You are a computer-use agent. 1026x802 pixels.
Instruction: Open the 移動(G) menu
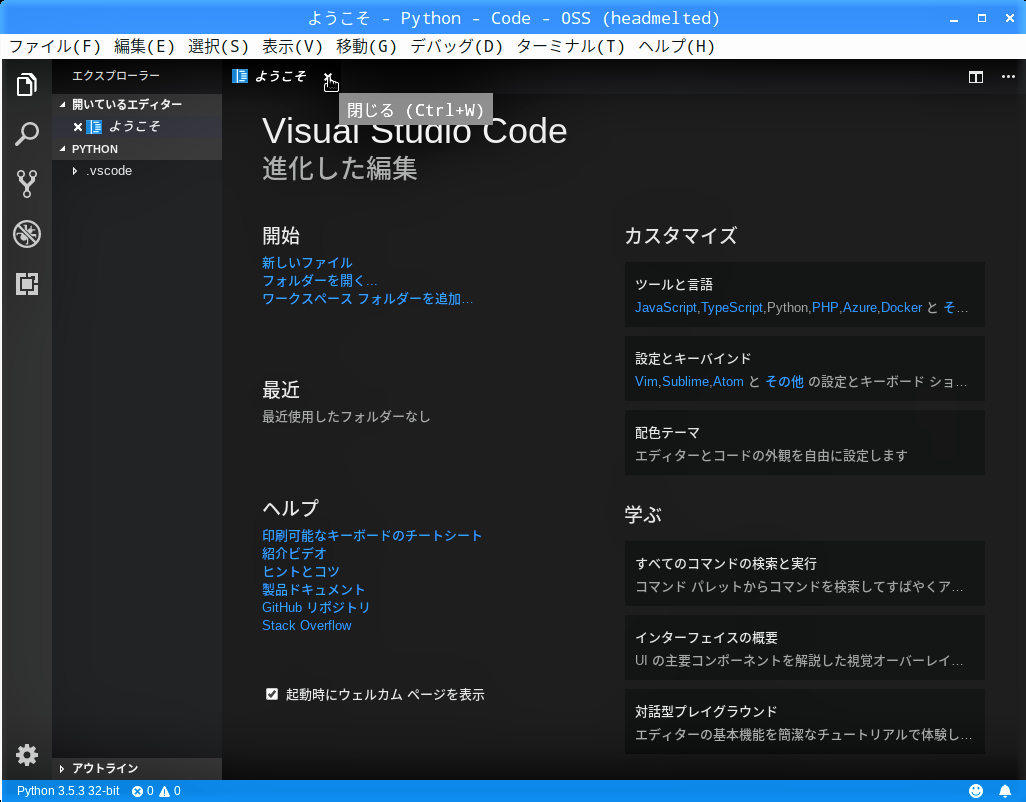coord(367,46)
